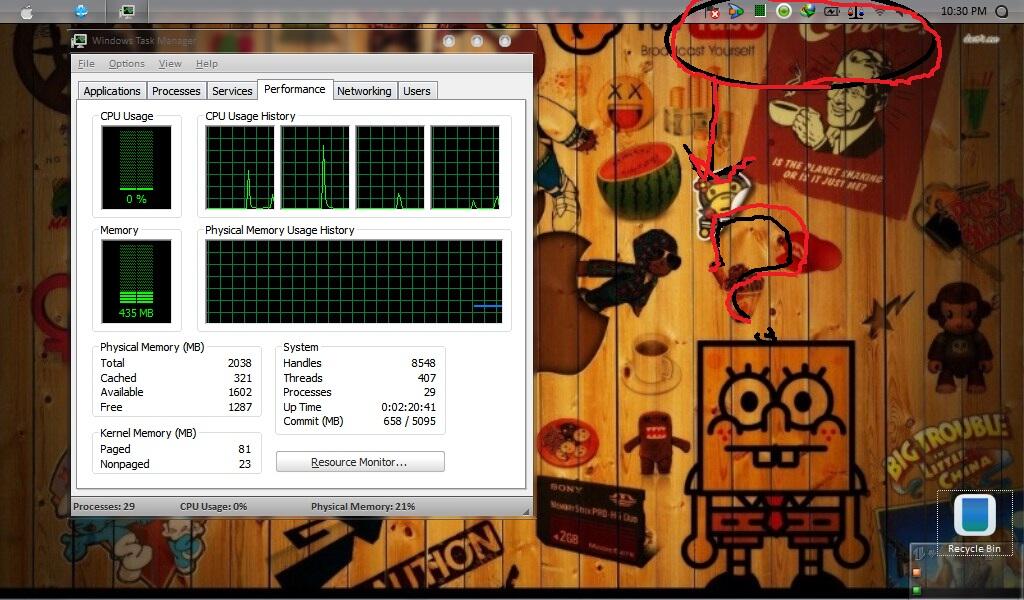Switch to the Users tab
The width and height of the screenshot is (1024, 600).
point(417,91)
